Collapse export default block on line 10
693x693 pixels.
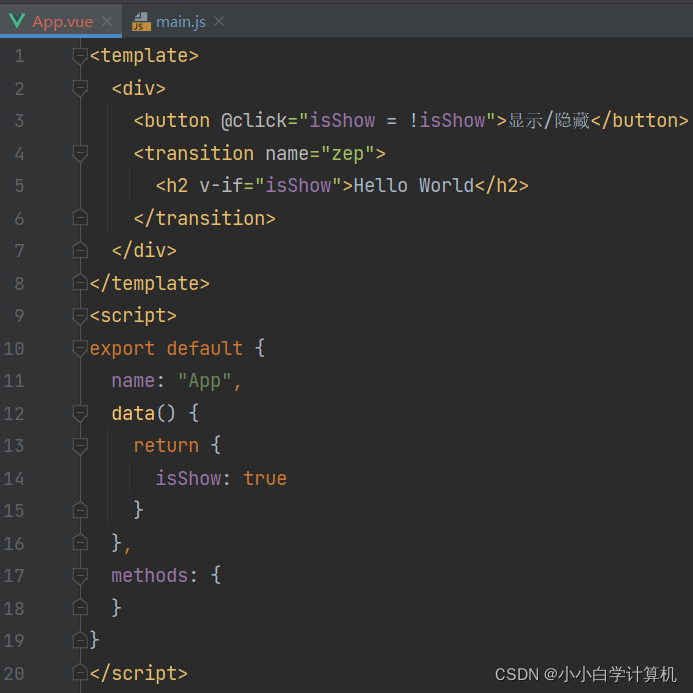click(80, 349)
